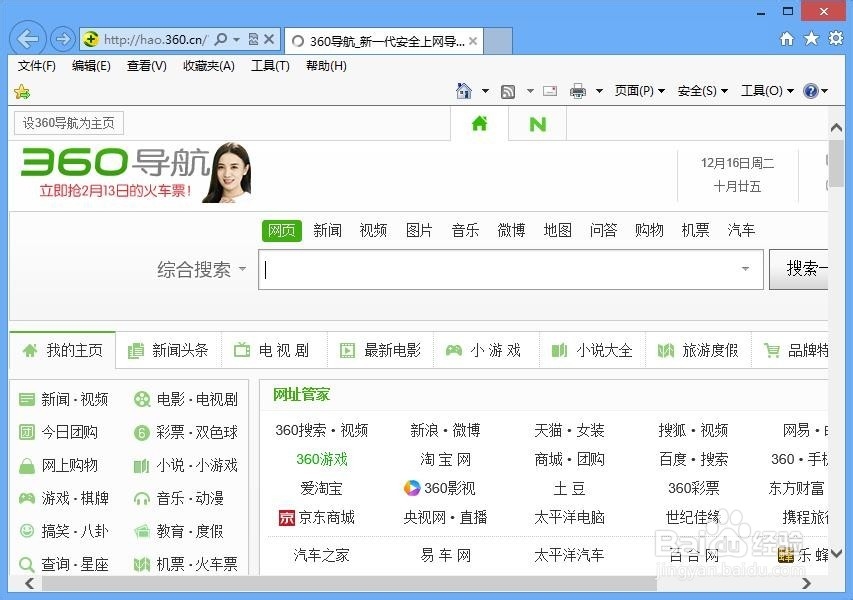Open the 查看(V) menu
853x600 pixels.
coord(146,66)
